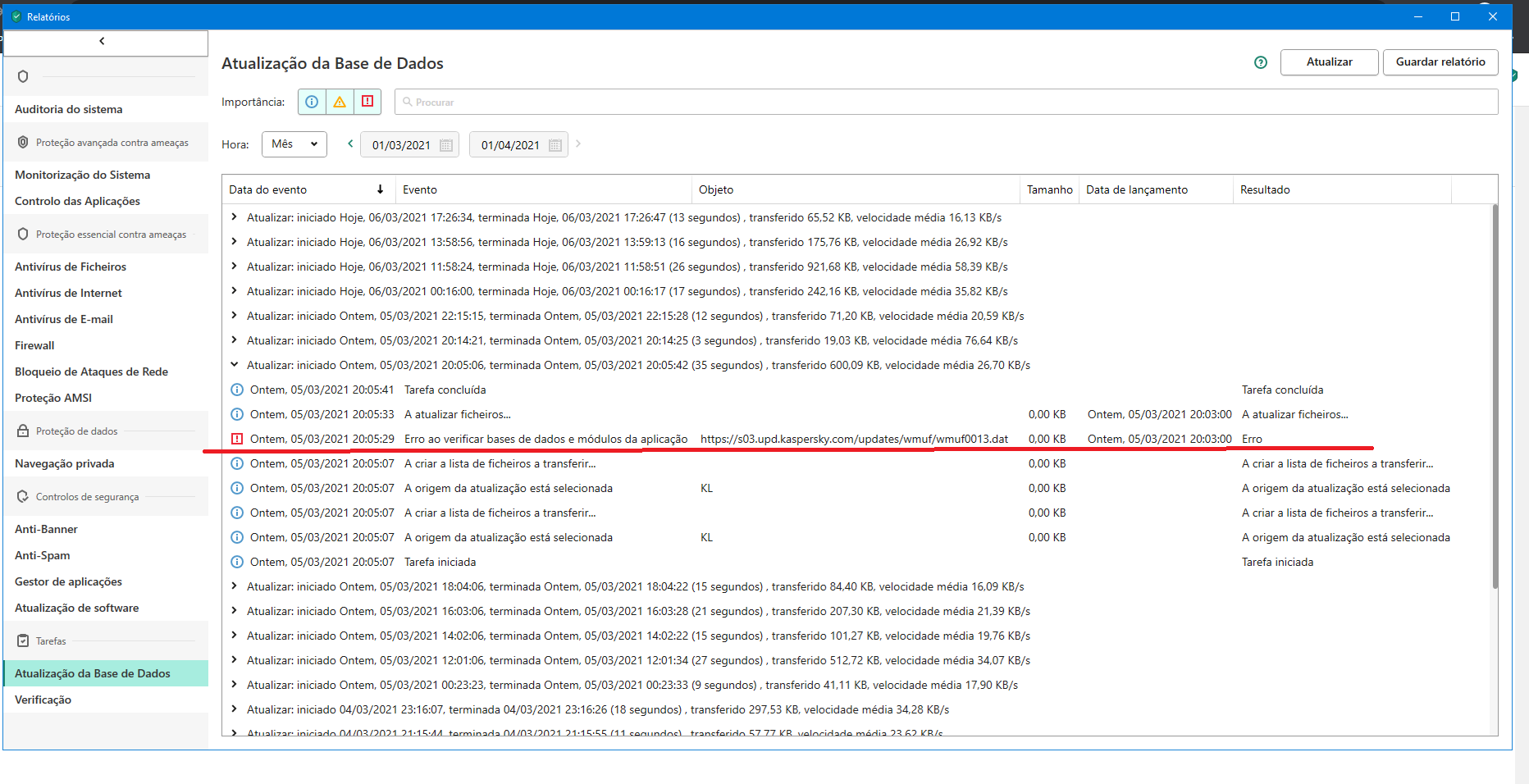
Task: Click red error icon on 20:05:29 event
Action: click(x=237, y=439)
